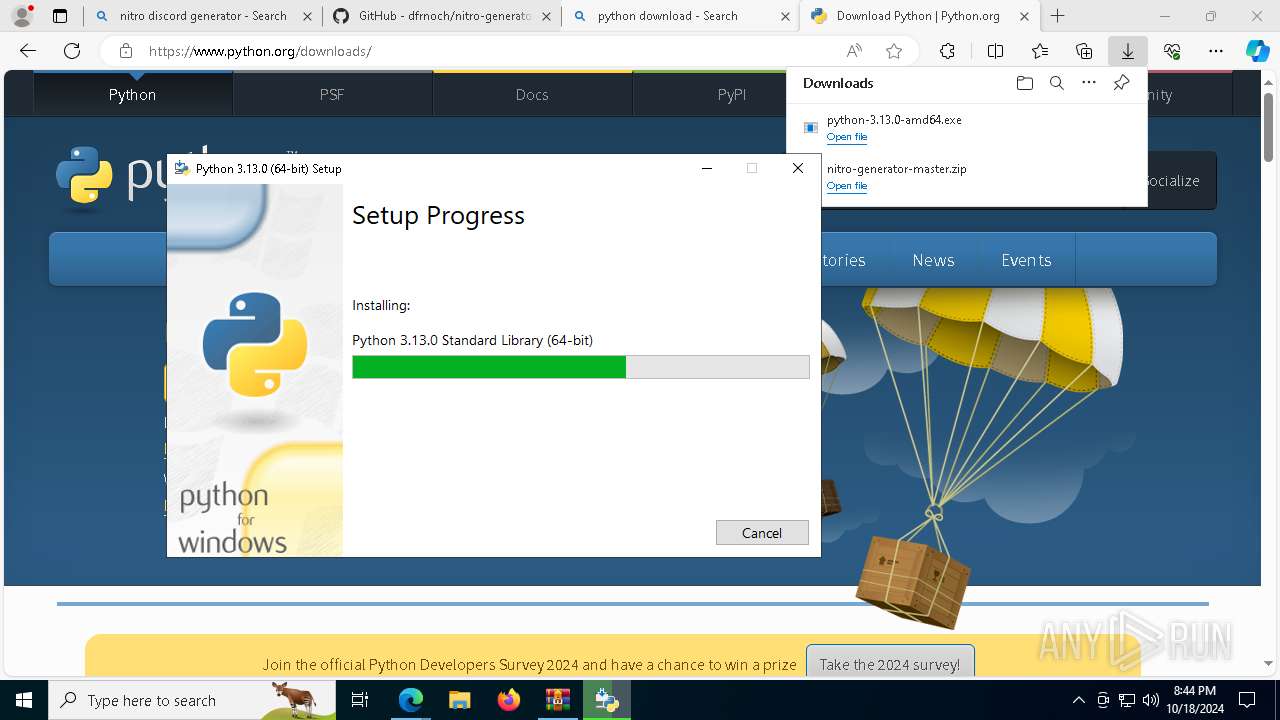
Task: Open the Events navigation item
Action: coord(1026,260)
